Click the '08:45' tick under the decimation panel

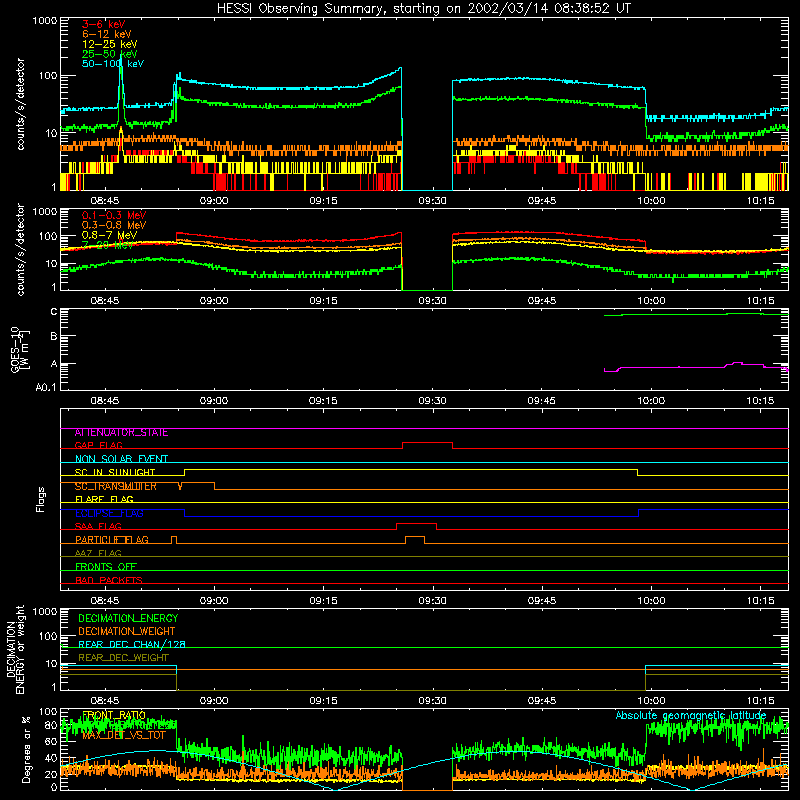click(x=105, y=701)
